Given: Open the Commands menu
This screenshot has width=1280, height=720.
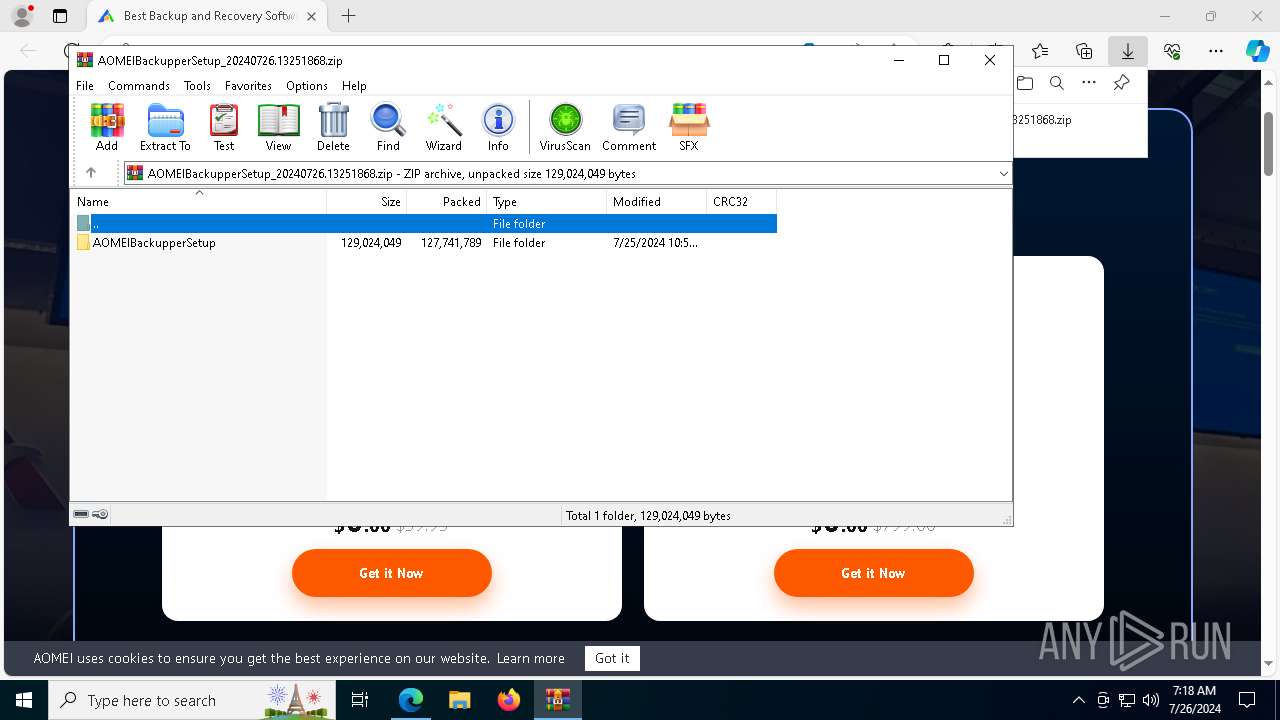Looking at the screenshot, I should (x=139, y=86).
